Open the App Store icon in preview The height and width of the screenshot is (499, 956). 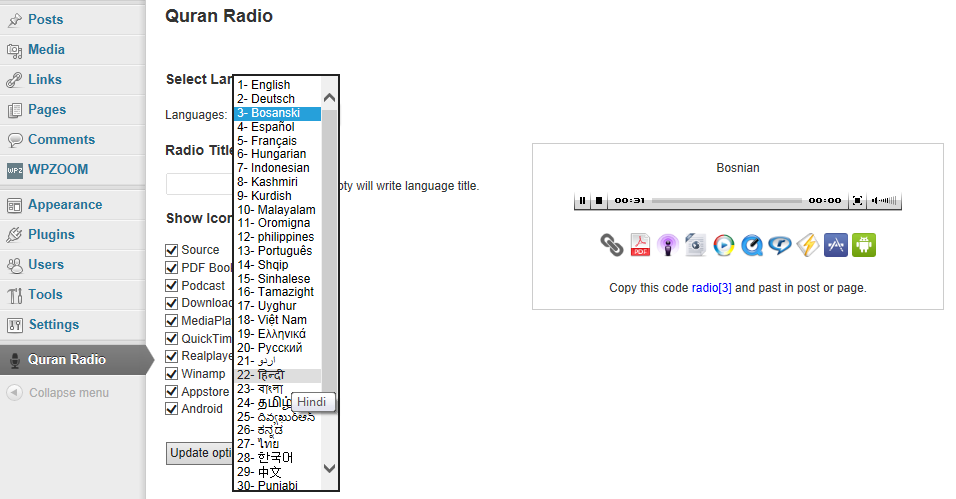(836, 245)
